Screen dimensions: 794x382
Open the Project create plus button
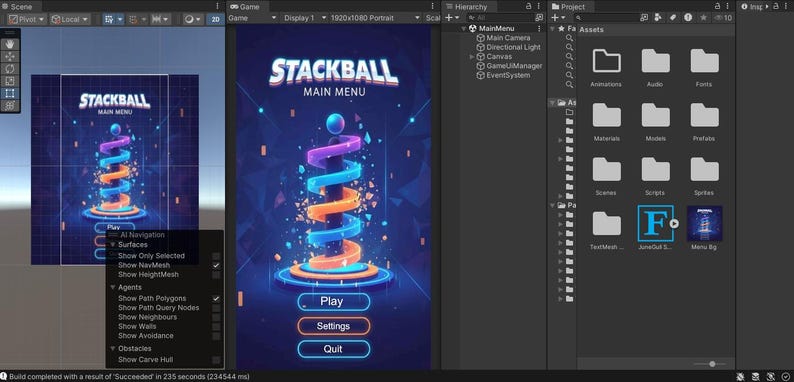[x=558, y=18]
